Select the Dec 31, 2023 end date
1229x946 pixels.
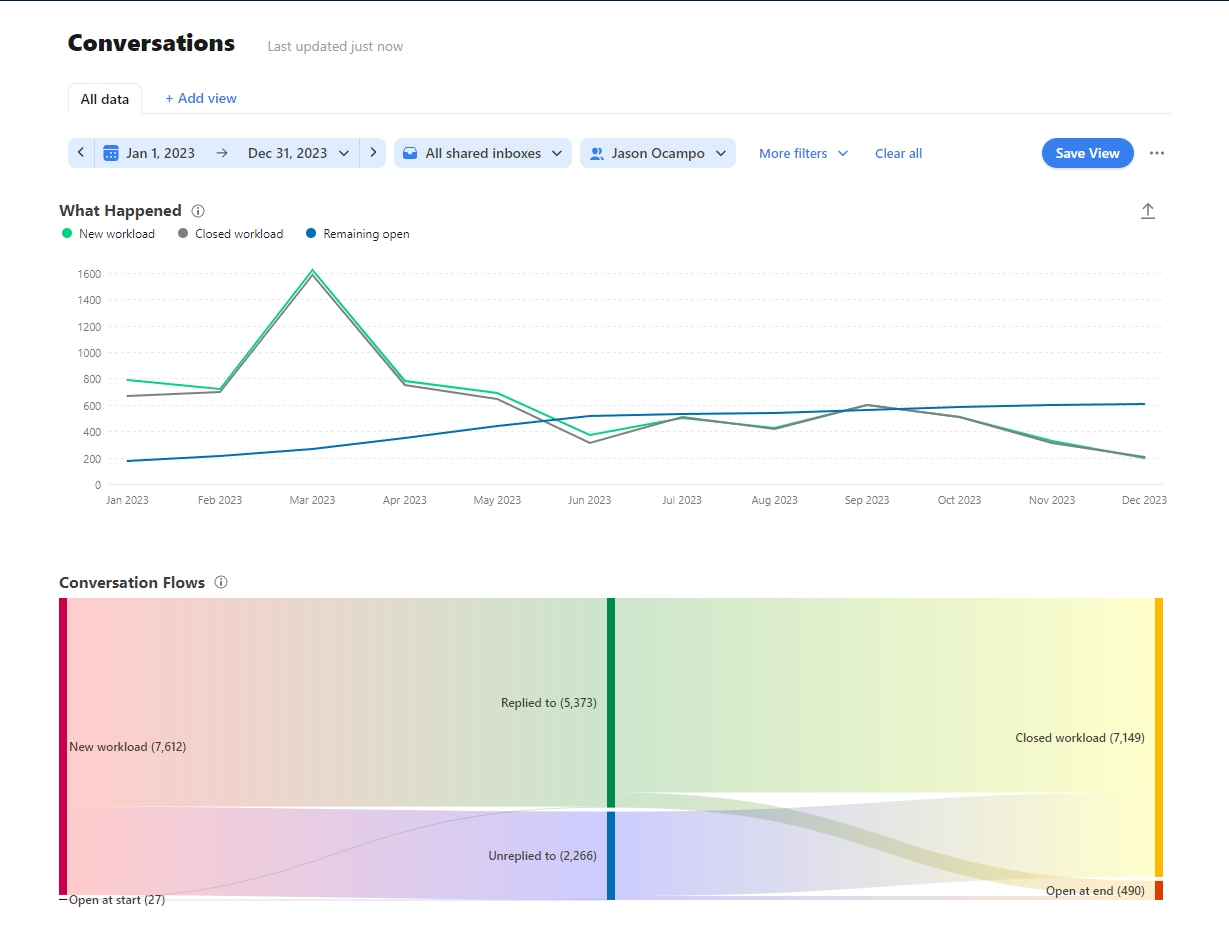coord(288,153)
